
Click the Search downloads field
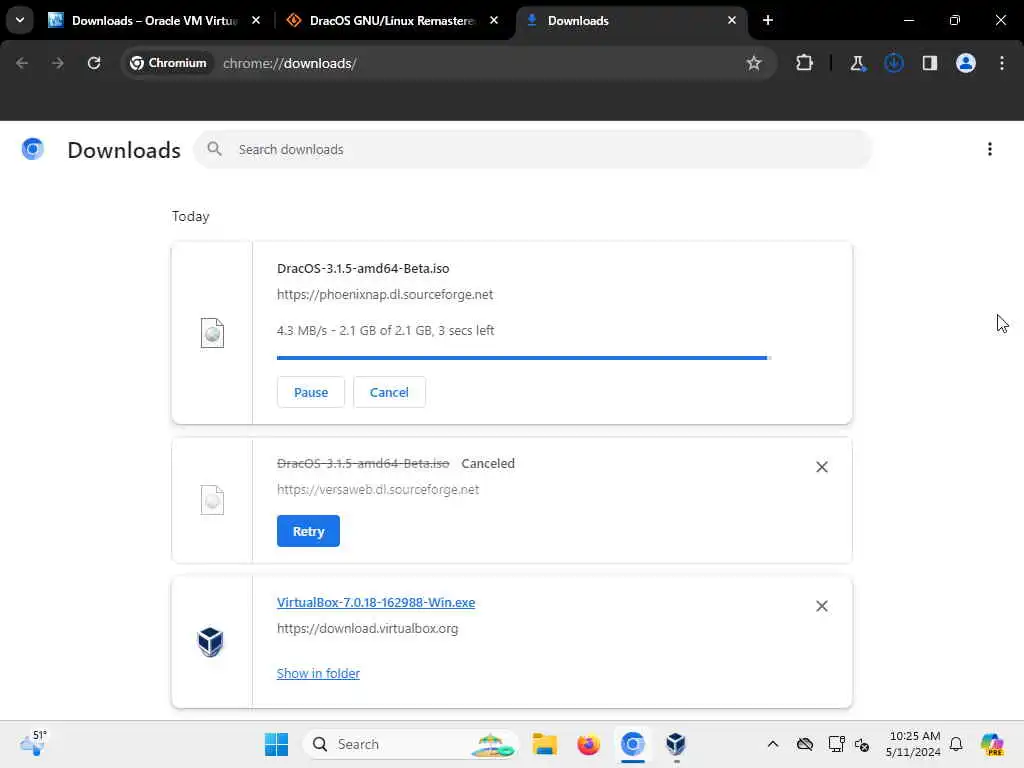coord(533,150)
